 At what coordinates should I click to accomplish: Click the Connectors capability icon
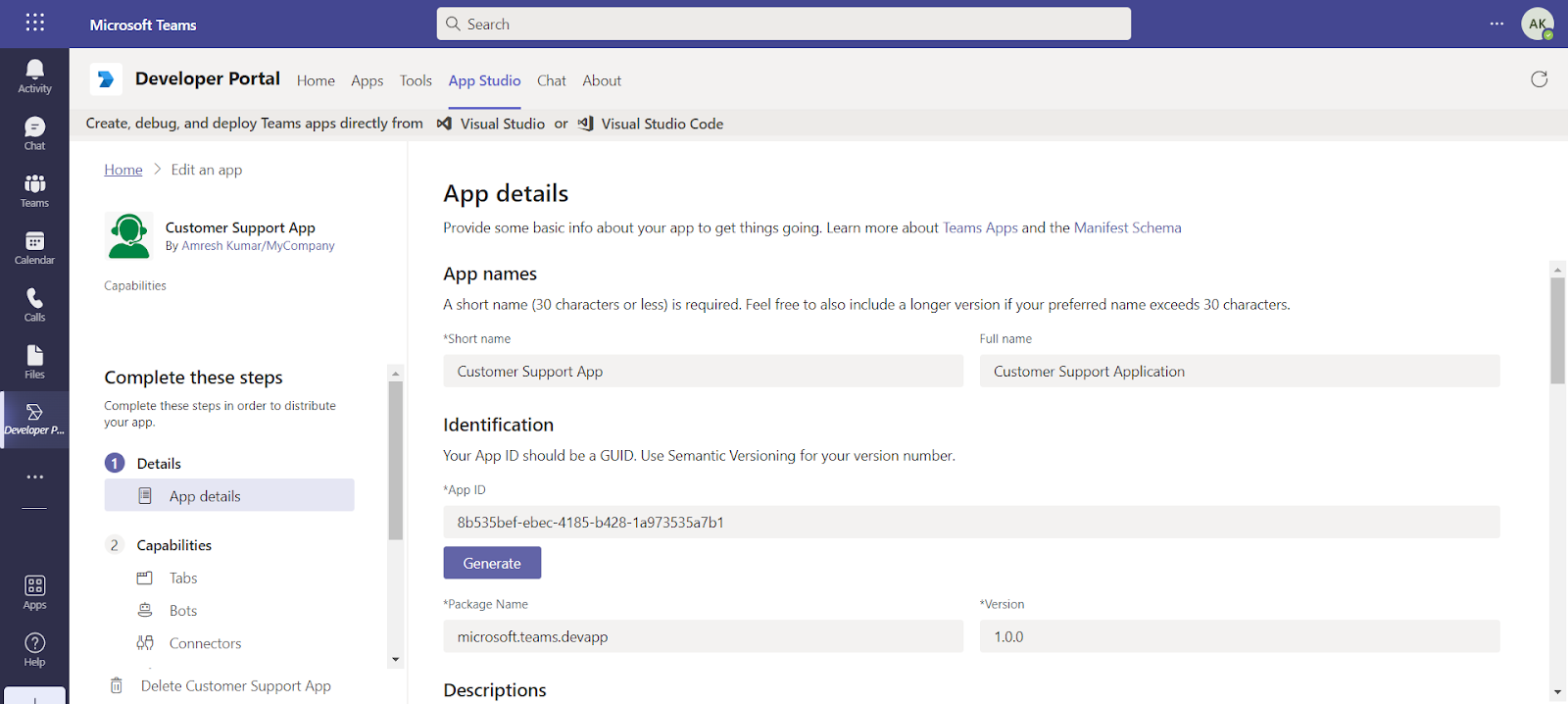coord(145,643)
